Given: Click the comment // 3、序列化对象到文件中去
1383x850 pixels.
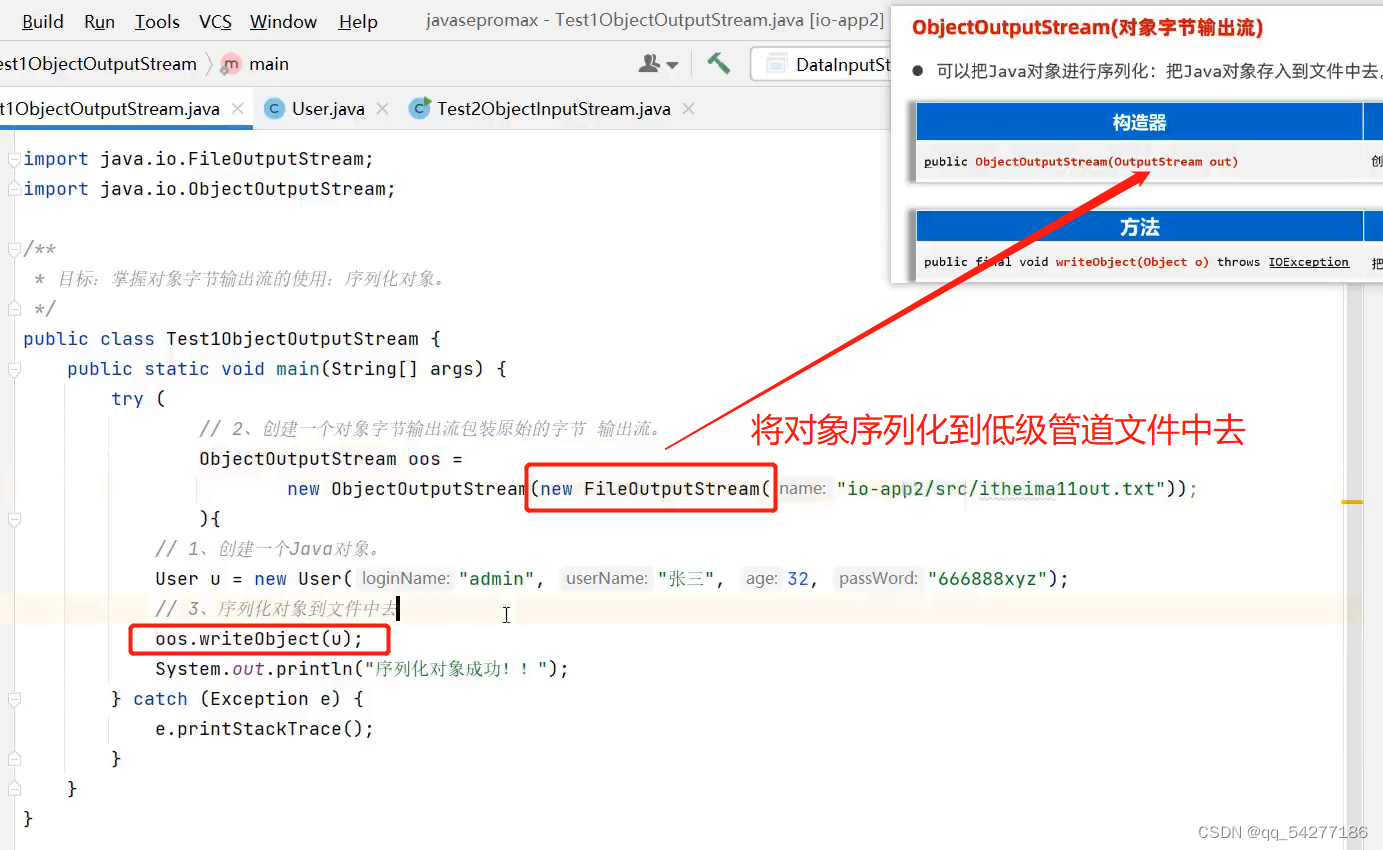Looking at the screenshot, I should pyautogui.click(x=277, y=609).
